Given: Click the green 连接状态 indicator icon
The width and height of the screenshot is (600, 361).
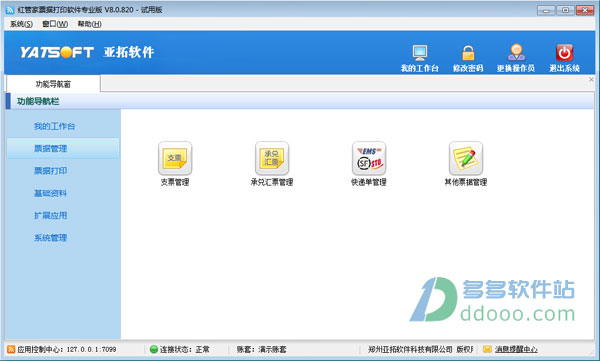Looking at the screenshot, I should [154, 349].
